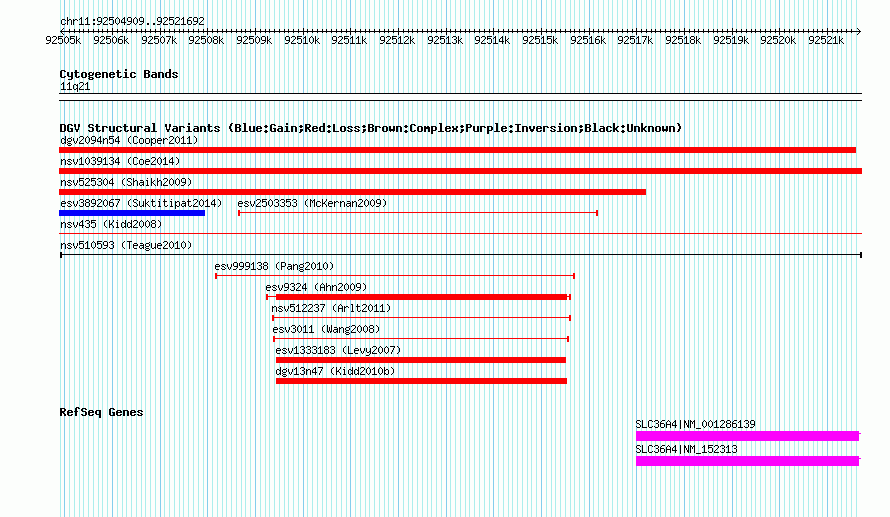Click the 92506k ruler tick label
Viewport: 890px width, 517px height.
click(x=111, y=40)
